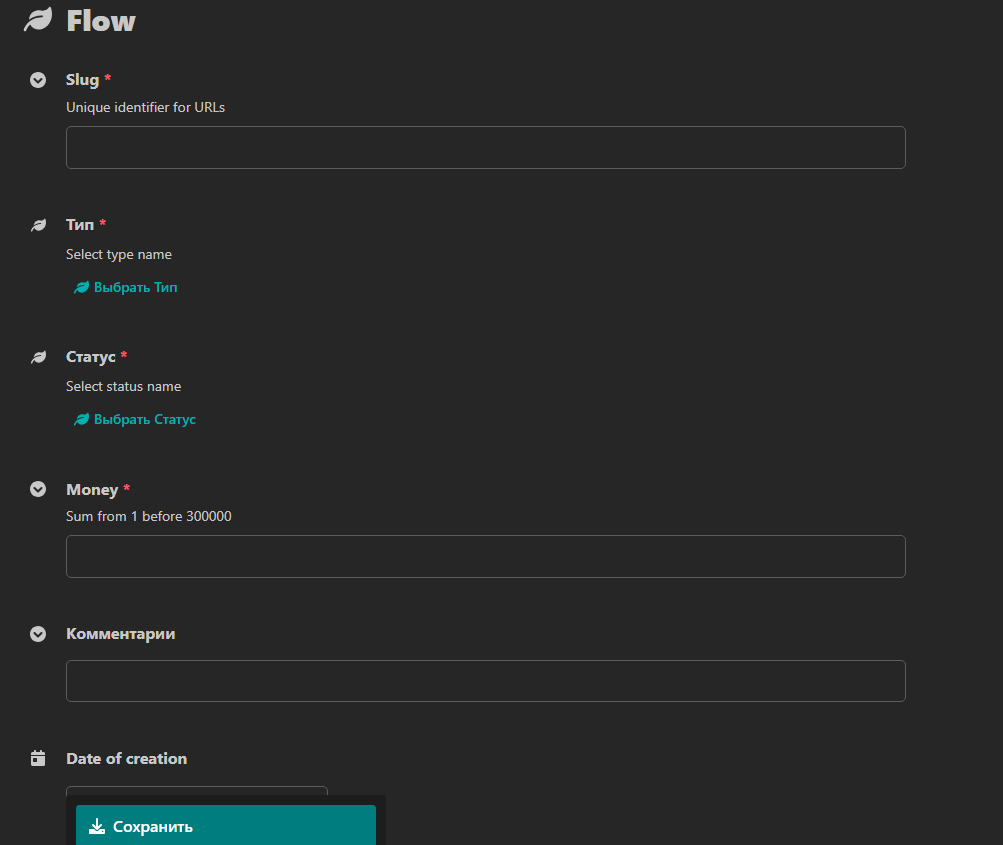
Task: Click the Тип field label
Action: pyautogui.click(x=80, y=225)
